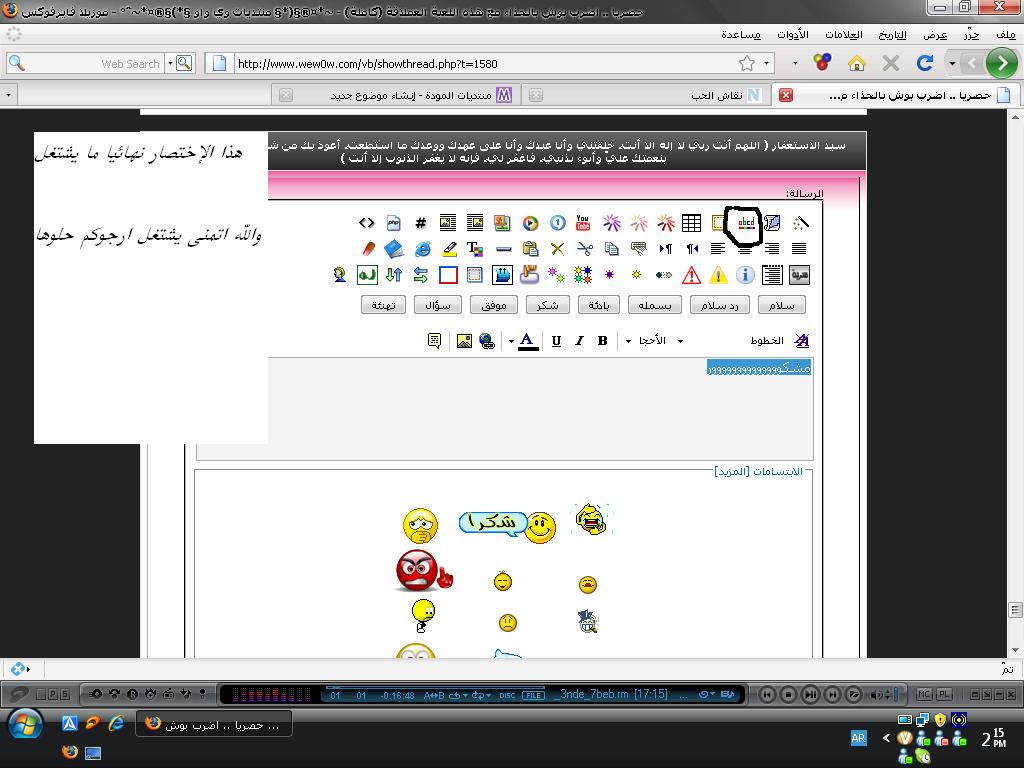The height and width of the screenshot is (768, 1024).
Task: Click the insert image icon
Action: coord(464,341)
